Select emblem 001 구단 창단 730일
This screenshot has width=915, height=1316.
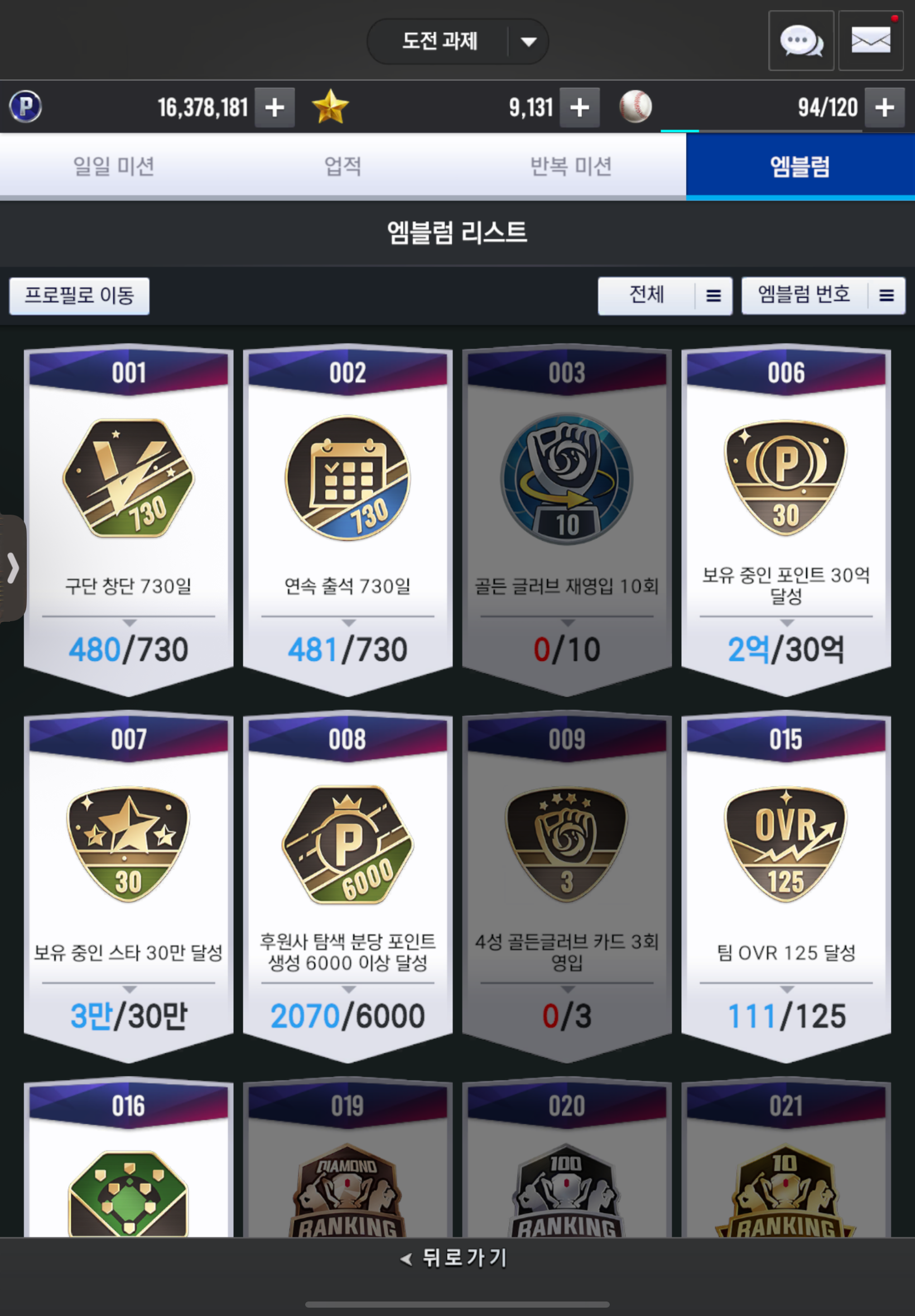[128, 520]
